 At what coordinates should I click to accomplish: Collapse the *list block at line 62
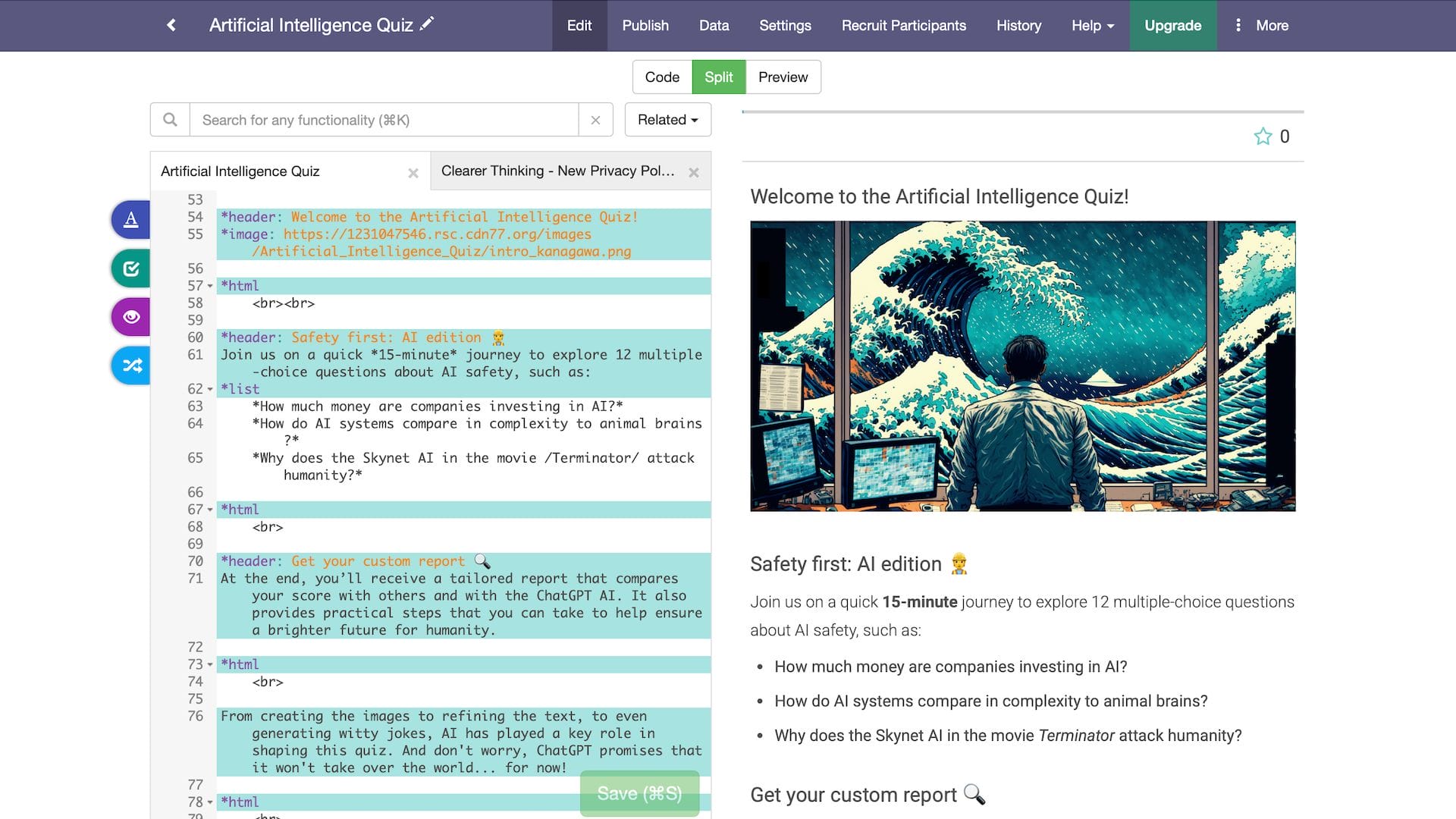210,390
